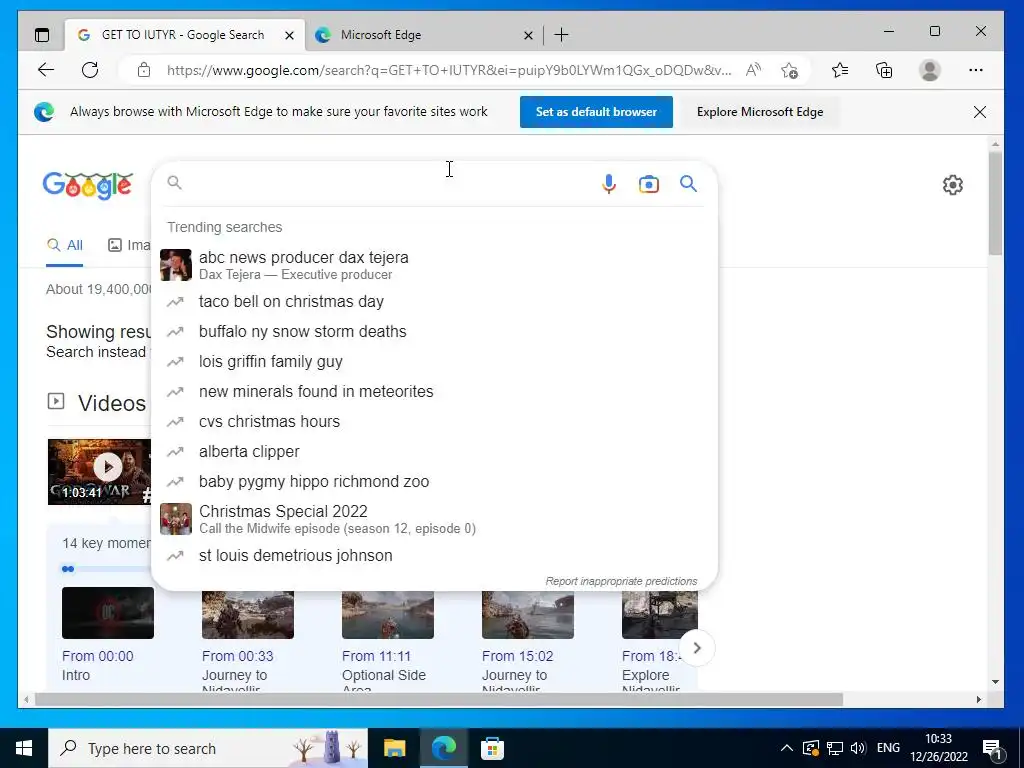Click the vertical page scrollbar thumb
Viewport: 1024px width, 768px height.
click(x=995, y=203)
